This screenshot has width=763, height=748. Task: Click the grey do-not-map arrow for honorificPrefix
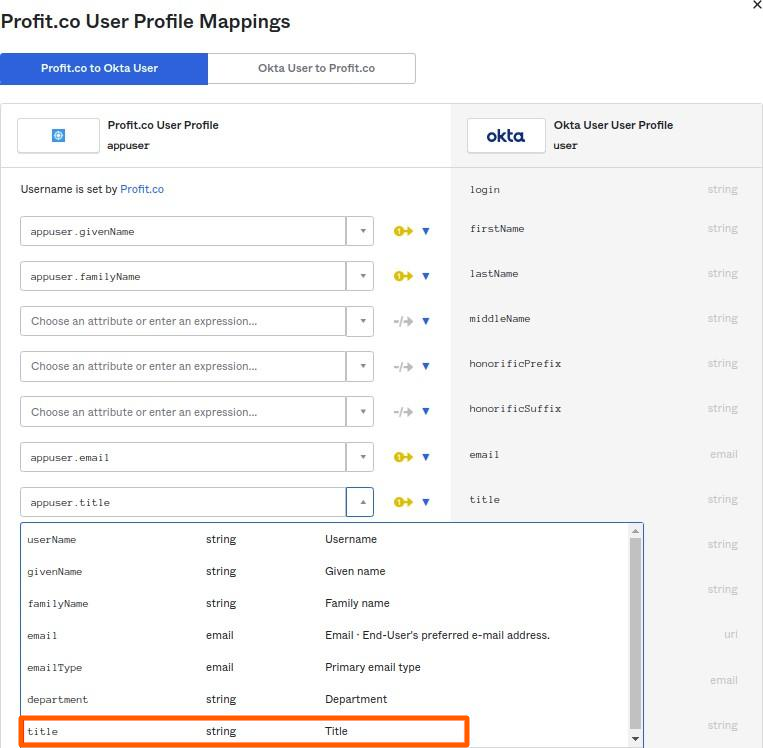point(403,366)
